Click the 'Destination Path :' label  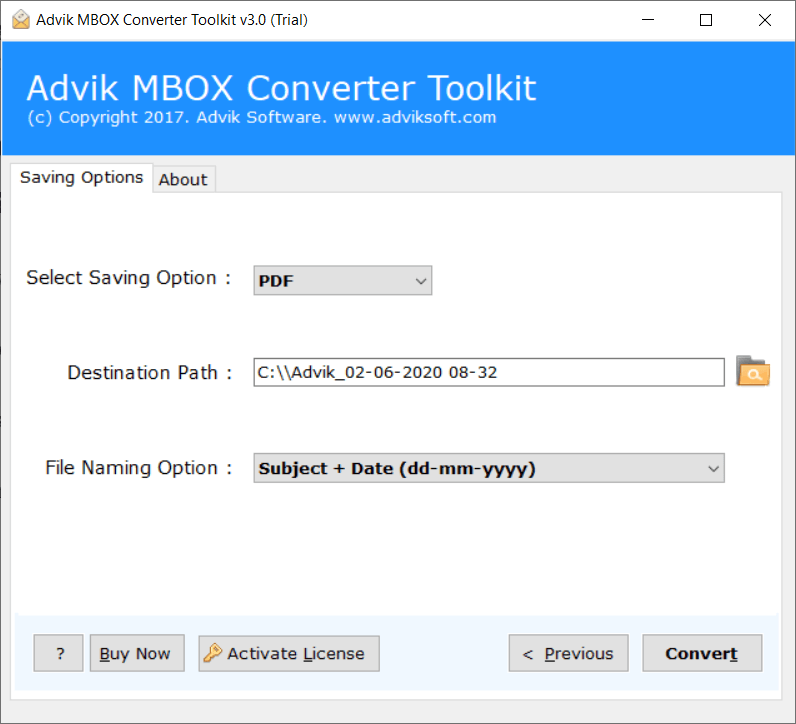click(x=150, y=373)
